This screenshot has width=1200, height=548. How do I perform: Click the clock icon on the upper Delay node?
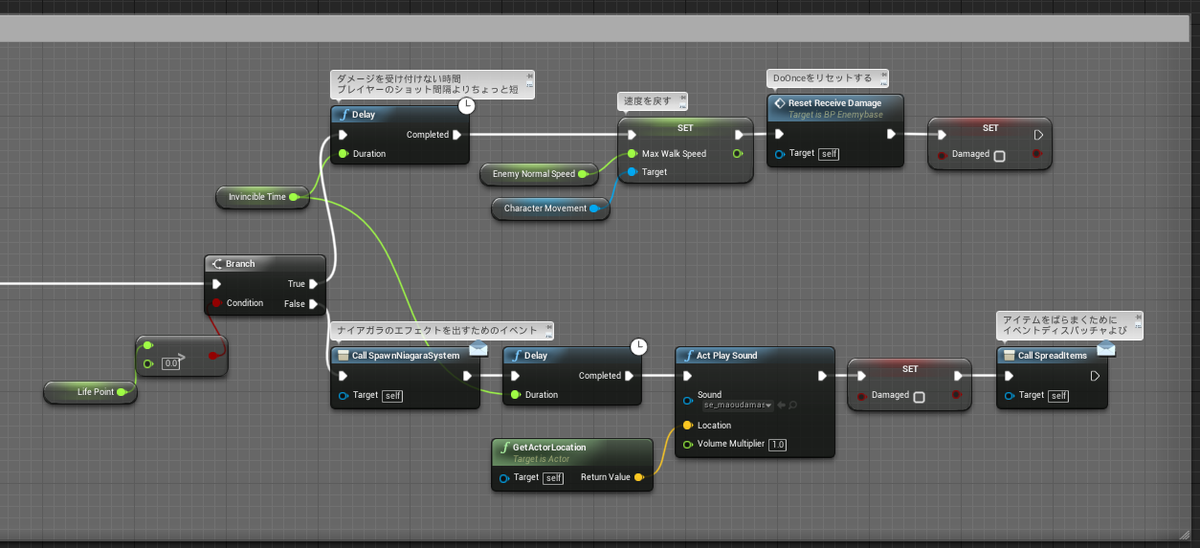[x=466, y=105]
